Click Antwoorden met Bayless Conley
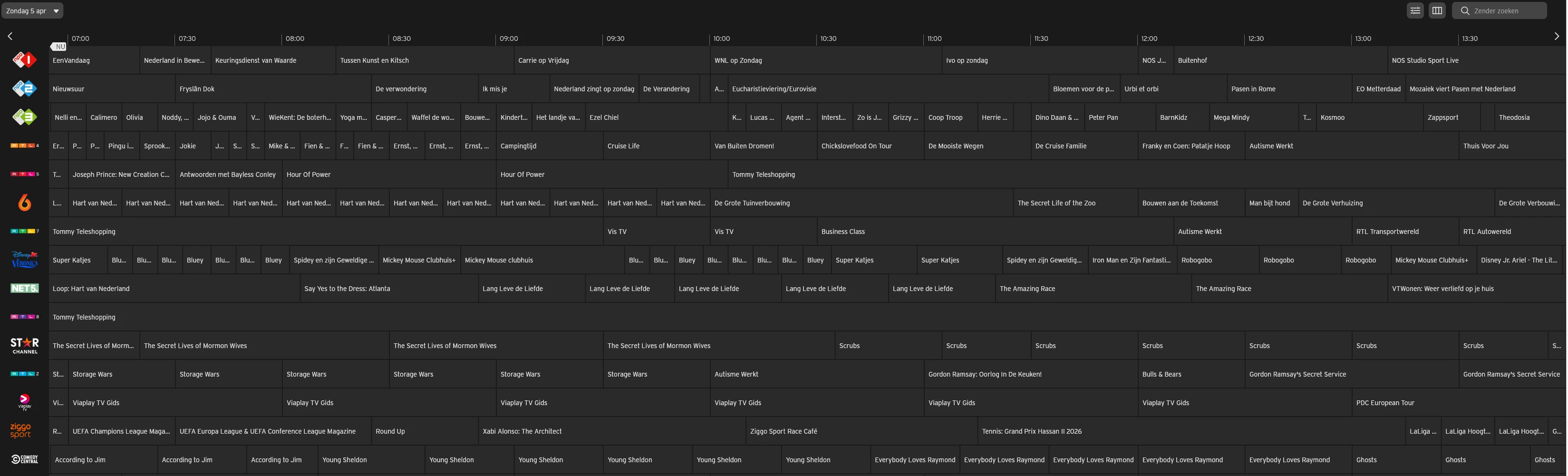This screenshot has width=1568, height=476. coord(228,175)
